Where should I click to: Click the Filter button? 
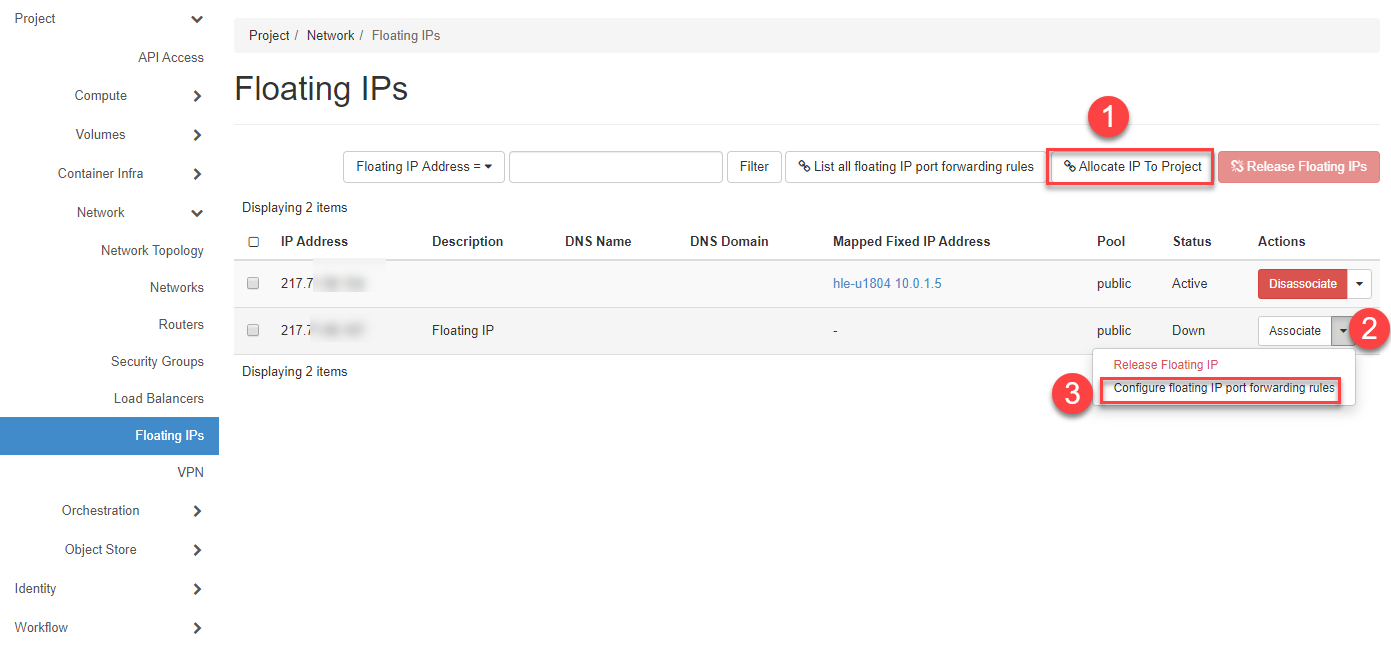(x=754, y=167)
